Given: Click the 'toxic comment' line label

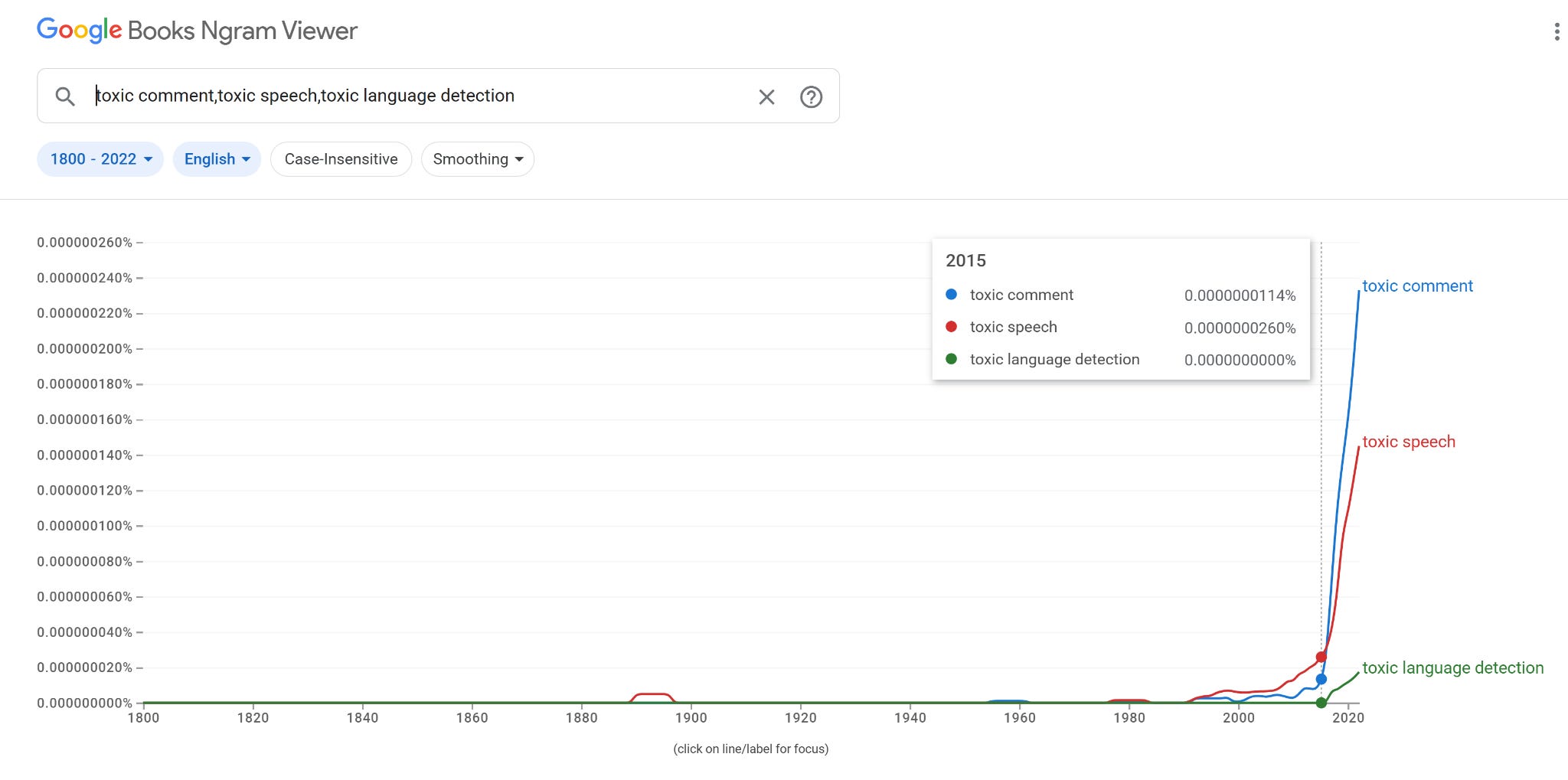Looking at the screenshot, I should pyautogui.click(x=1417, y=286).
